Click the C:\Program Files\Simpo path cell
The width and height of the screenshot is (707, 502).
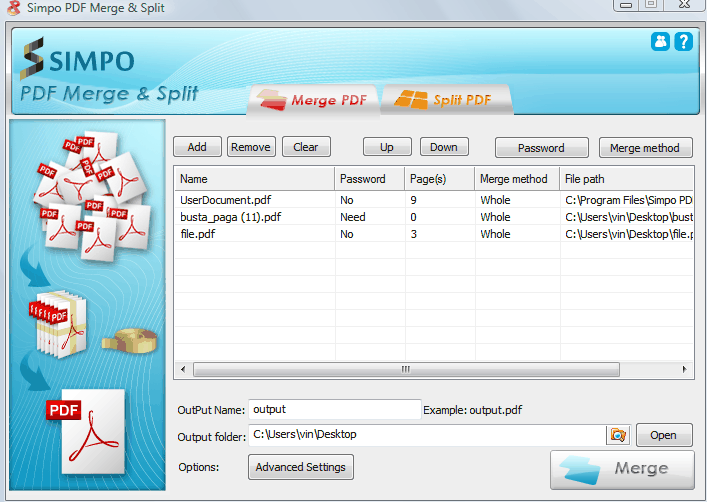629,200
